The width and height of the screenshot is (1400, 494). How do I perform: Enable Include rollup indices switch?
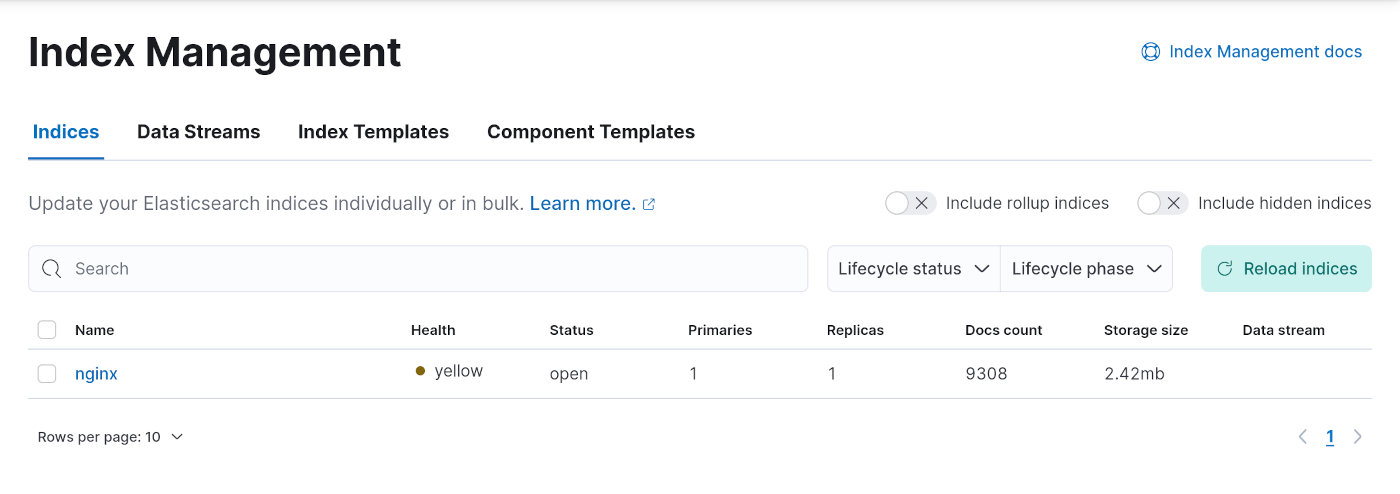tap(910, 203)
